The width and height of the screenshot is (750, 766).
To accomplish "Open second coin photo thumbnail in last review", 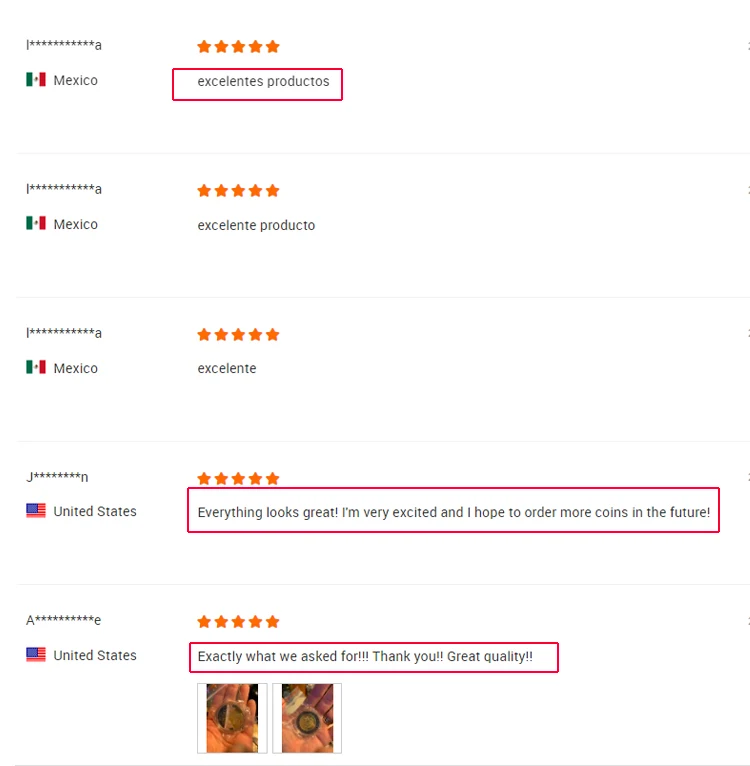I will 307,718.
